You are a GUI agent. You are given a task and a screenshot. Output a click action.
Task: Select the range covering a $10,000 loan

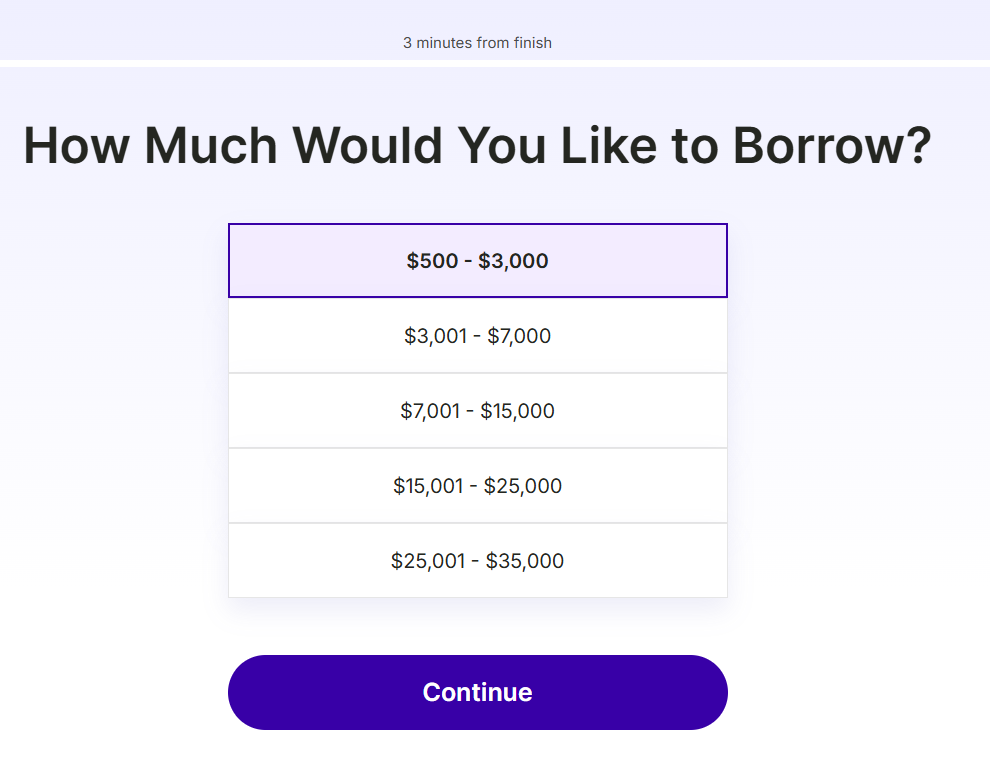pos(477,411)
